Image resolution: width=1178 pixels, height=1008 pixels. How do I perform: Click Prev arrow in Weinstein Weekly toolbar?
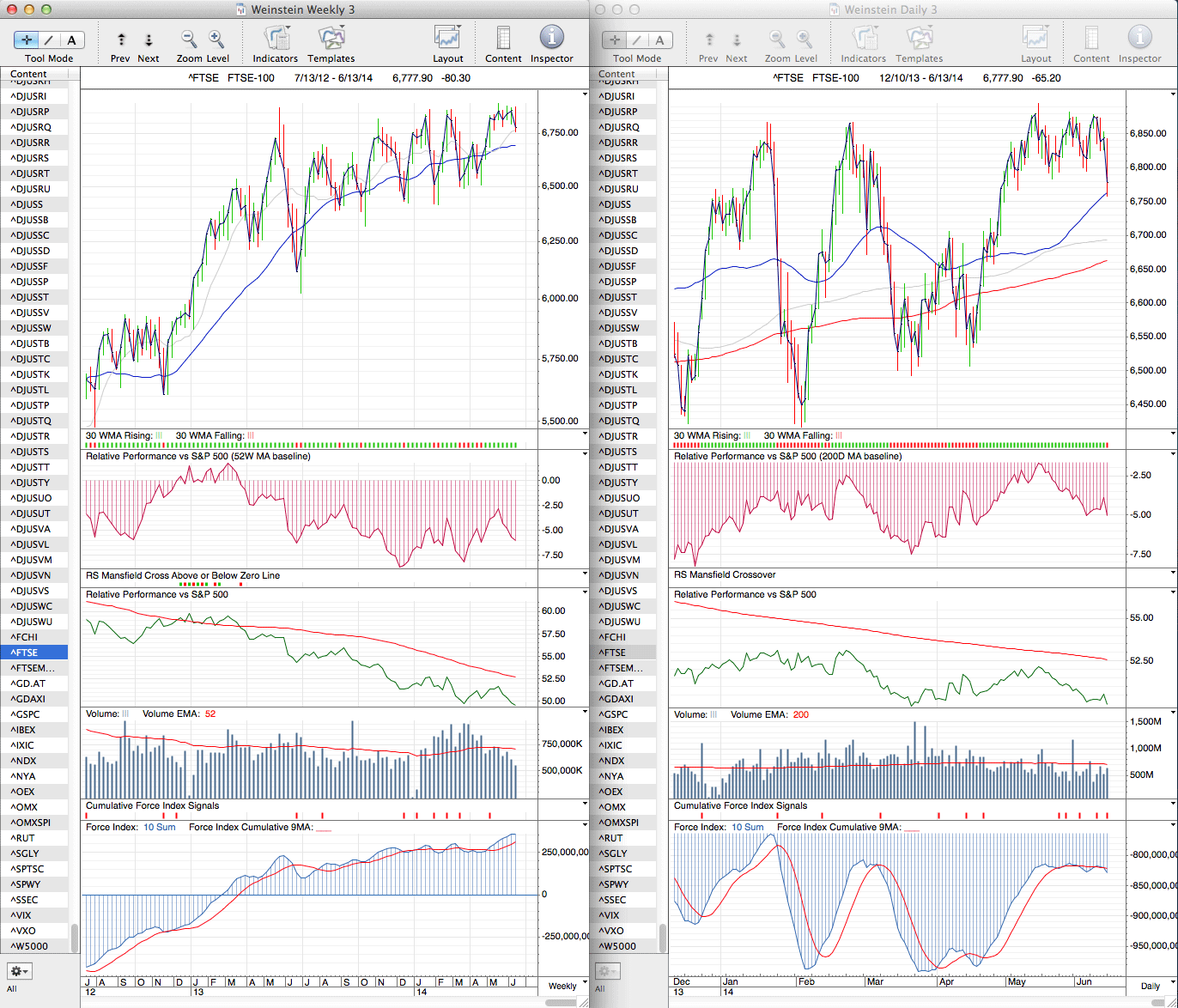(121, 39)
